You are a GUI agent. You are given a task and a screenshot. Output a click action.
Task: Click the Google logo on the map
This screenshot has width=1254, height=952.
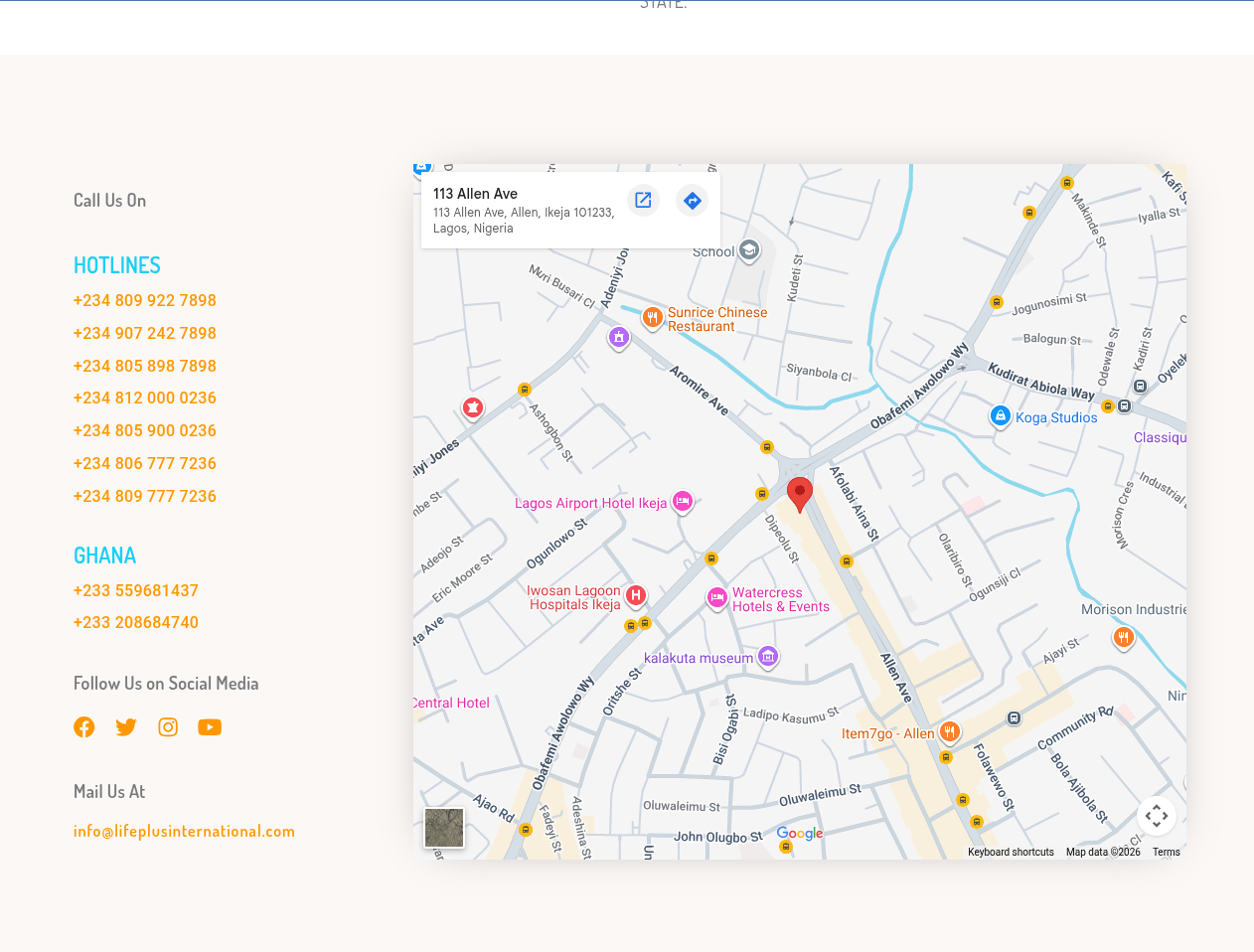(x=800, y=834)
